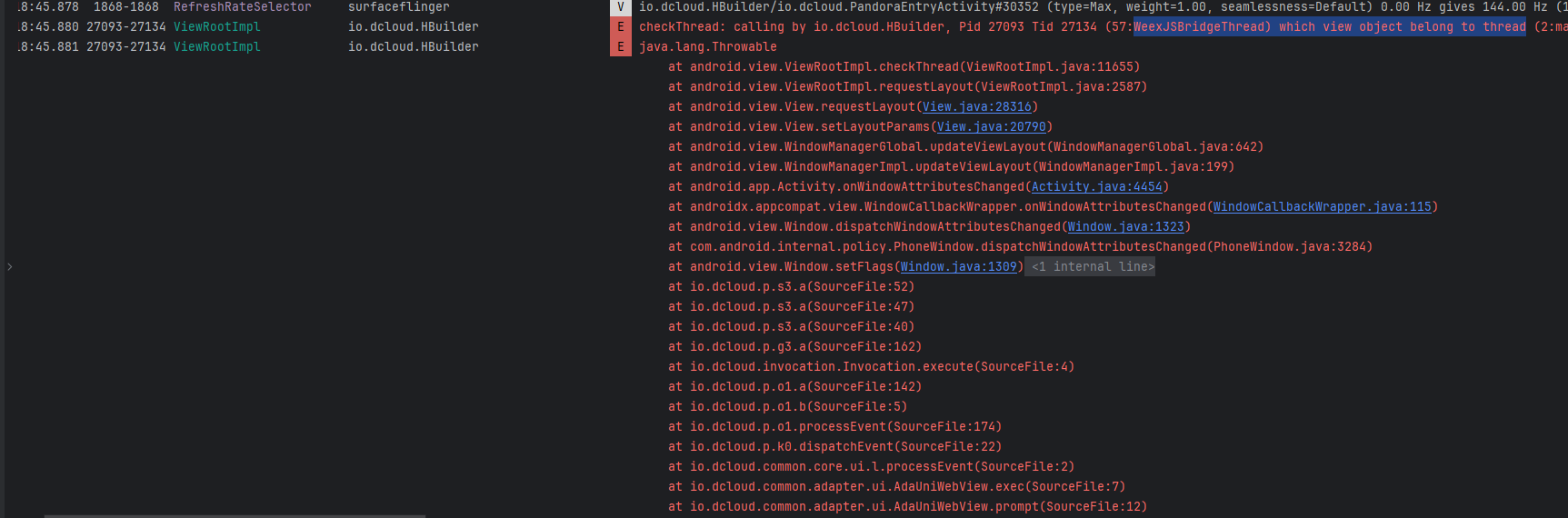This screenshot has height=518, width=1568.
Task: Select the RefreshRateSelector tag
Action: [243, 7]
